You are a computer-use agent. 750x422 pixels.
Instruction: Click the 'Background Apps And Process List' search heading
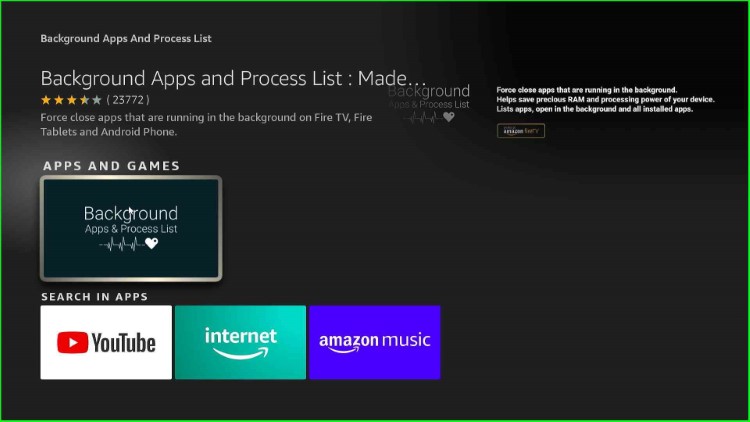(x=126, y=38)
